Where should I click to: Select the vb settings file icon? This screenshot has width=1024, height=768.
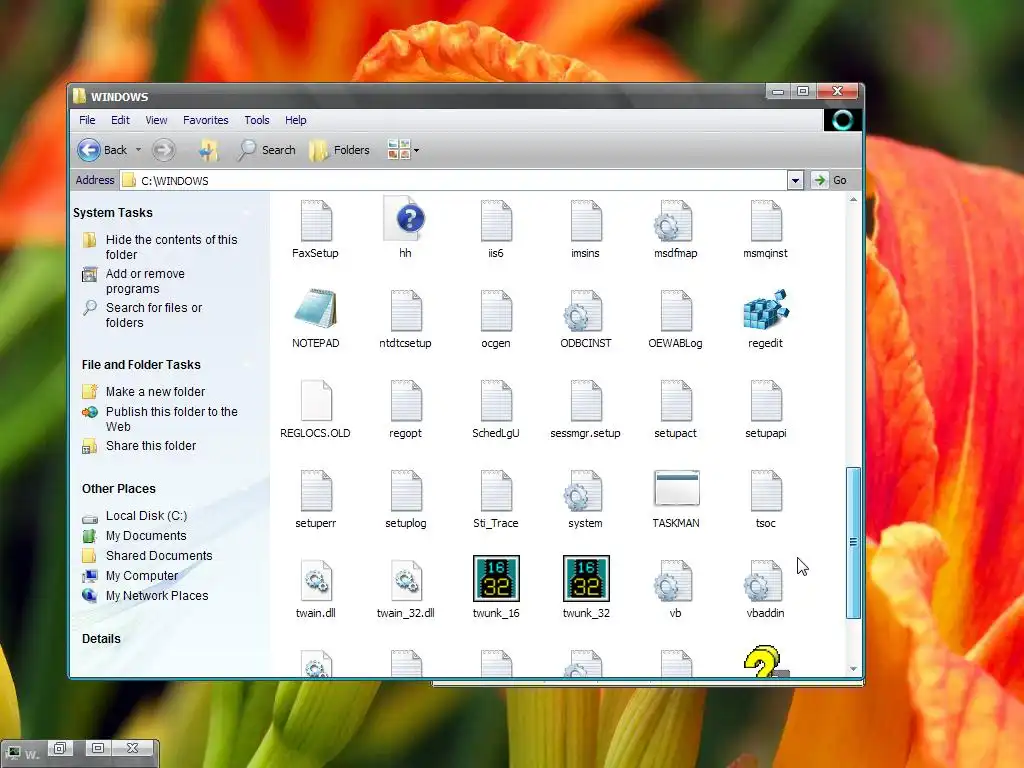pos(674,581)
